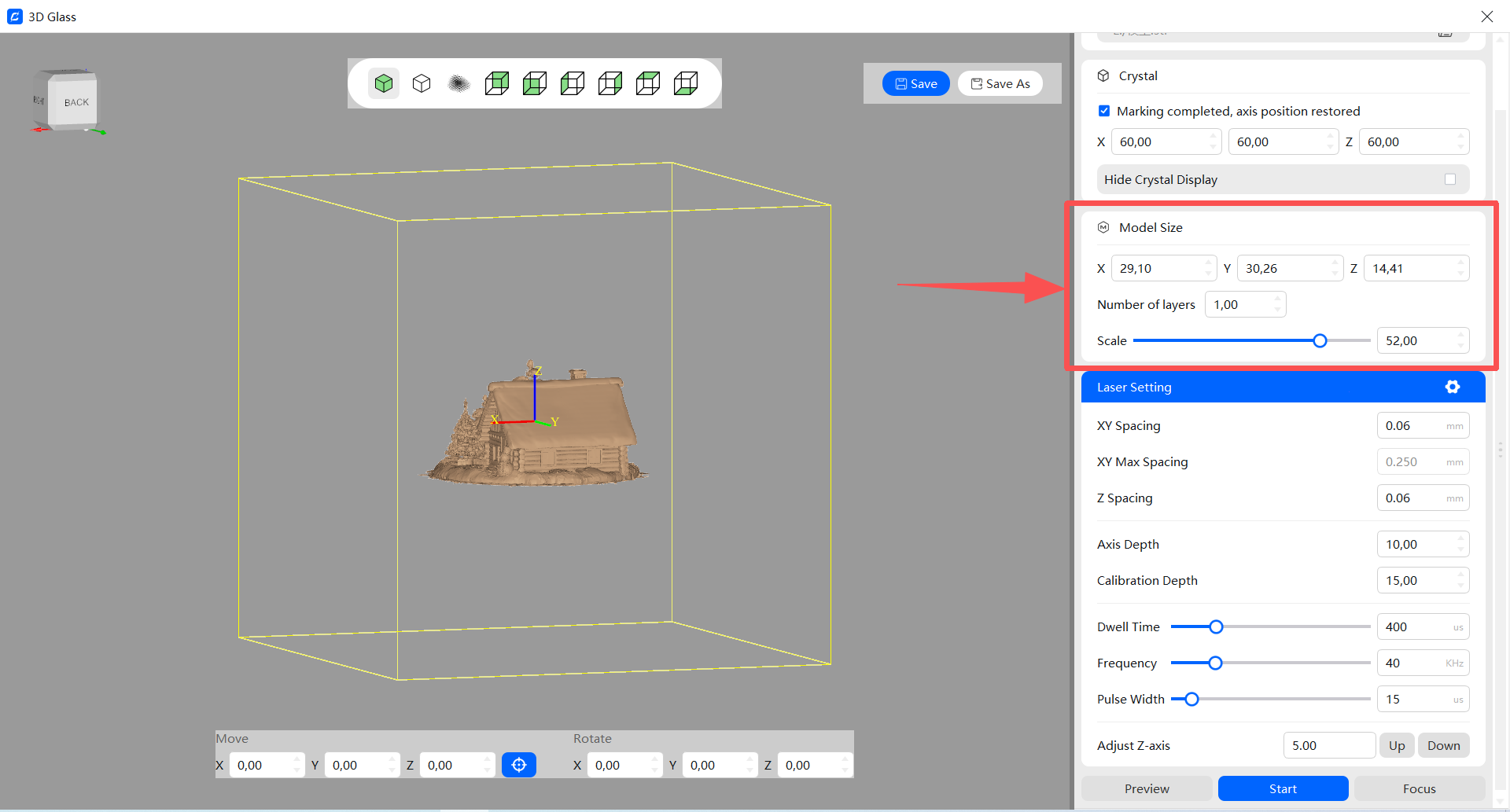Click the Save button

[x=915, y=83]
